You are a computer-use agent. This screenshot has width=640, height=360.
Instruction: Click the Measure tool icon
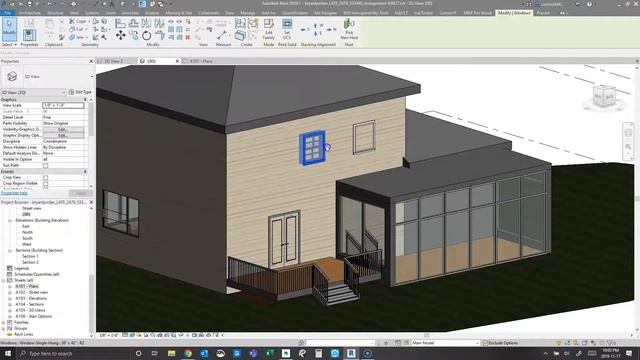[x=222, y=36]
